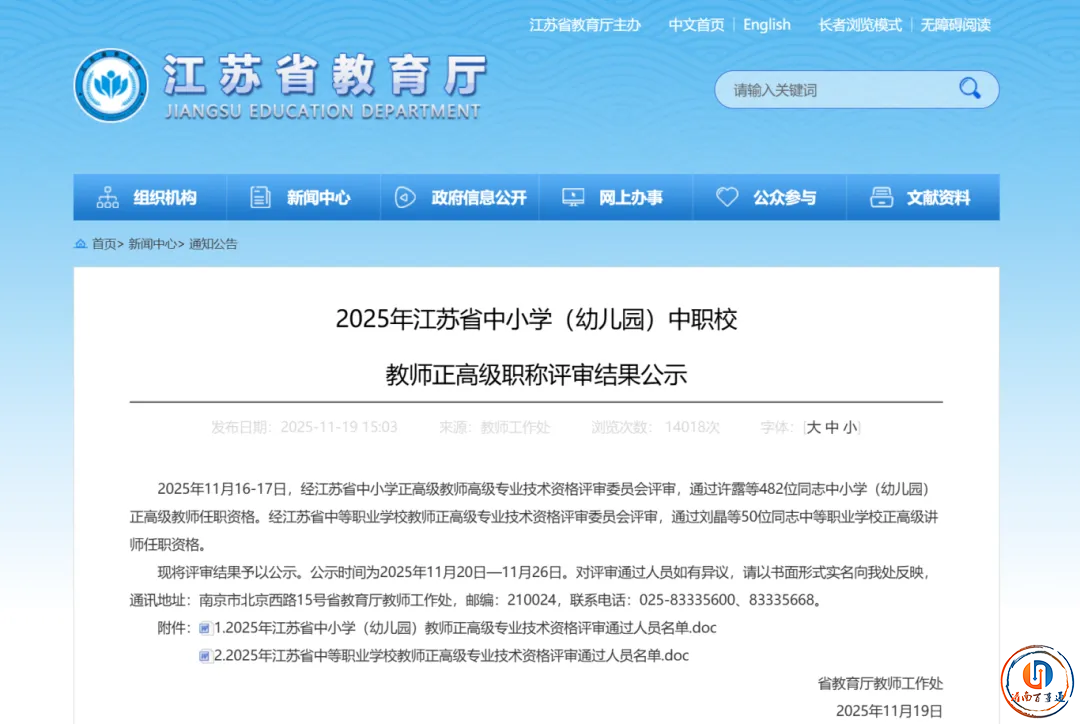Screen dimensions: 1080x724
Task: Click the 文献资料 printer icon
Action: [x=881, y=198]
